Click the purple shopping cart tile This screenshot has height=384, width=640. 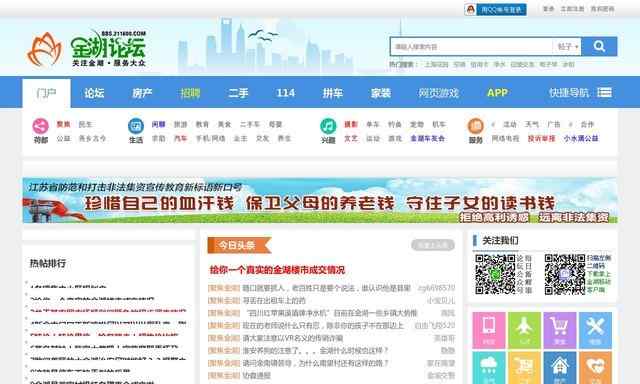coord(560,331)
